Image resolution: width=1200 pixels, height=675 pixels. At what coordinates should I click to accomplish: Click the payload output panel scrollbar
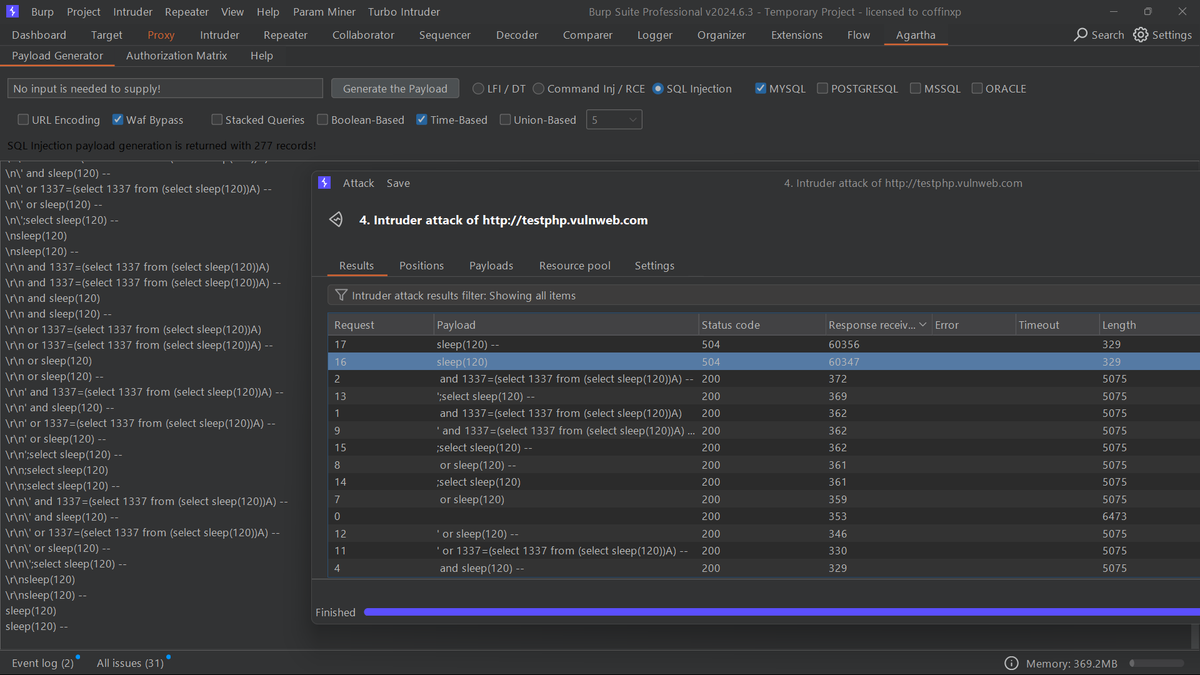click(x=1194, y=637)
